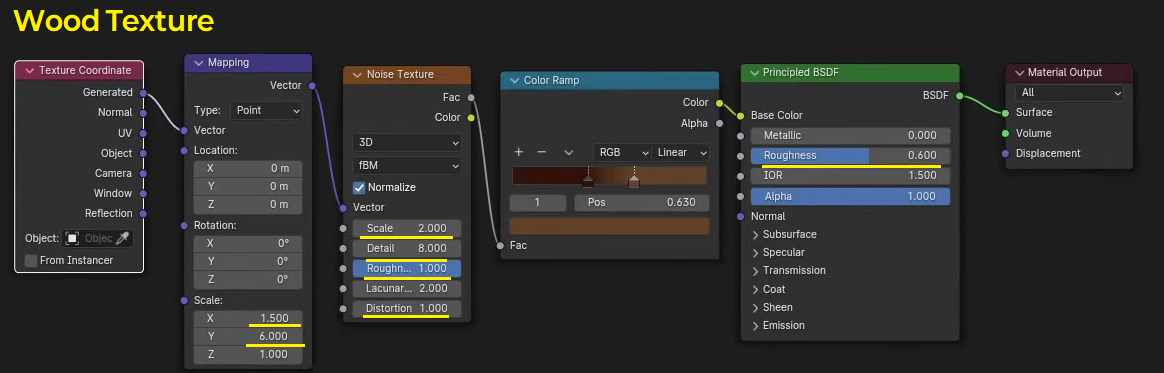Click the BSDF output socket
This screenshot has width=1164, height=373.
959,96
